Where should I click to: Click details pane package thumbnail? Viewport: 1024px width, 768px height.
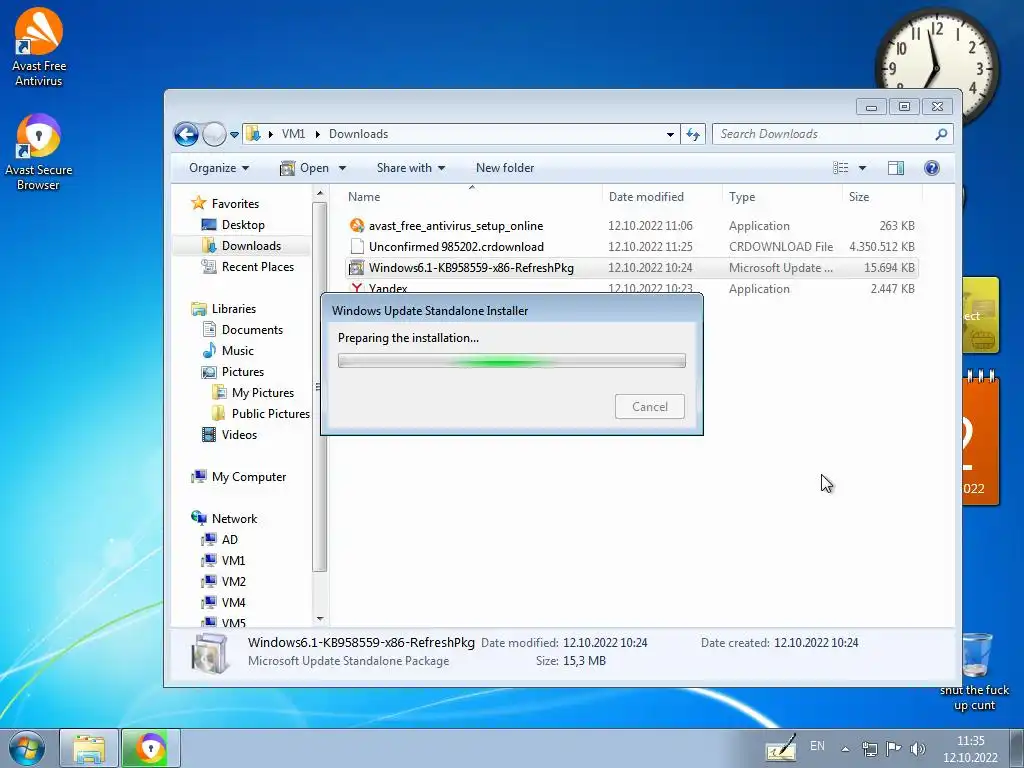[x=210, y=652]
